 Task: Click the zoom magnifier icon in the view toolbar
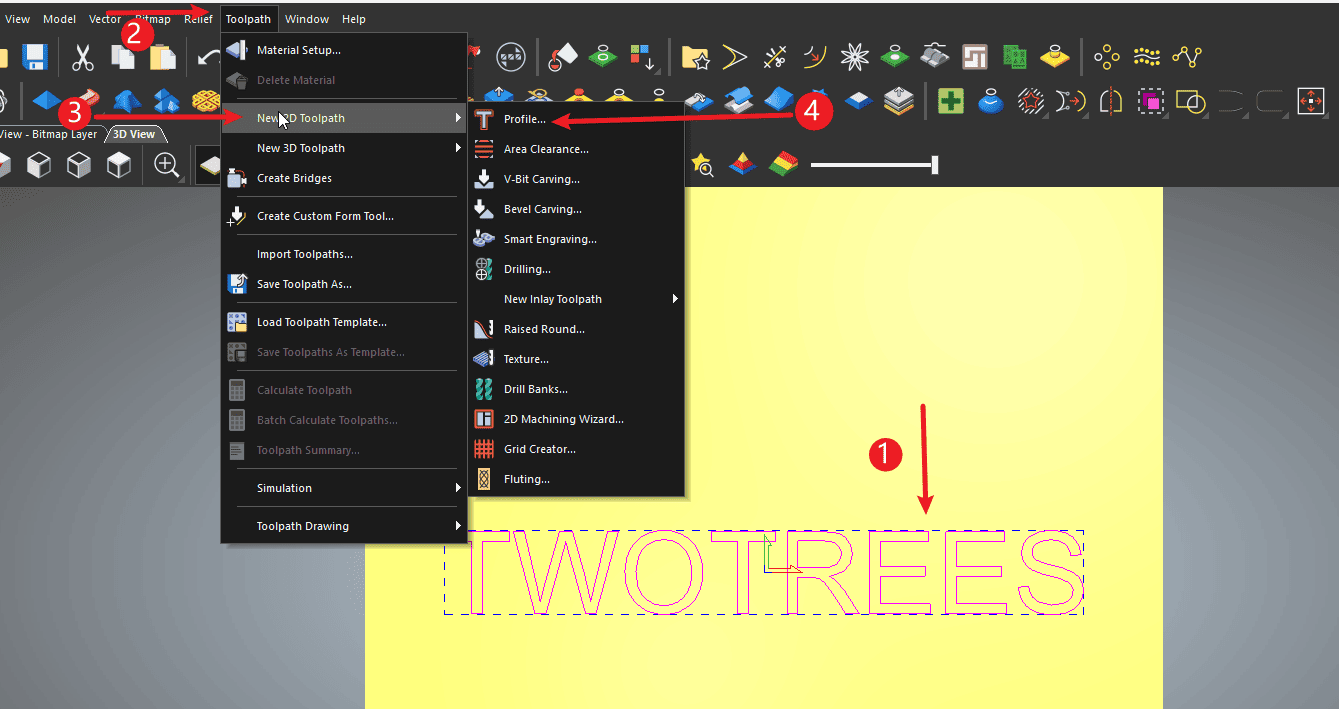tap(167, 166)
